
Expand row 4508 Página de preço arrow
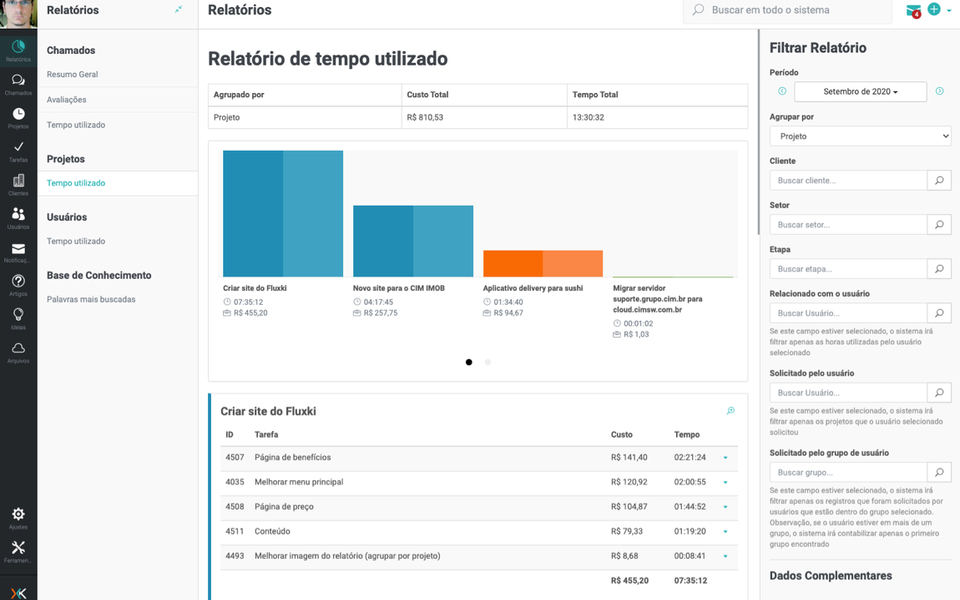pos(726,507)
